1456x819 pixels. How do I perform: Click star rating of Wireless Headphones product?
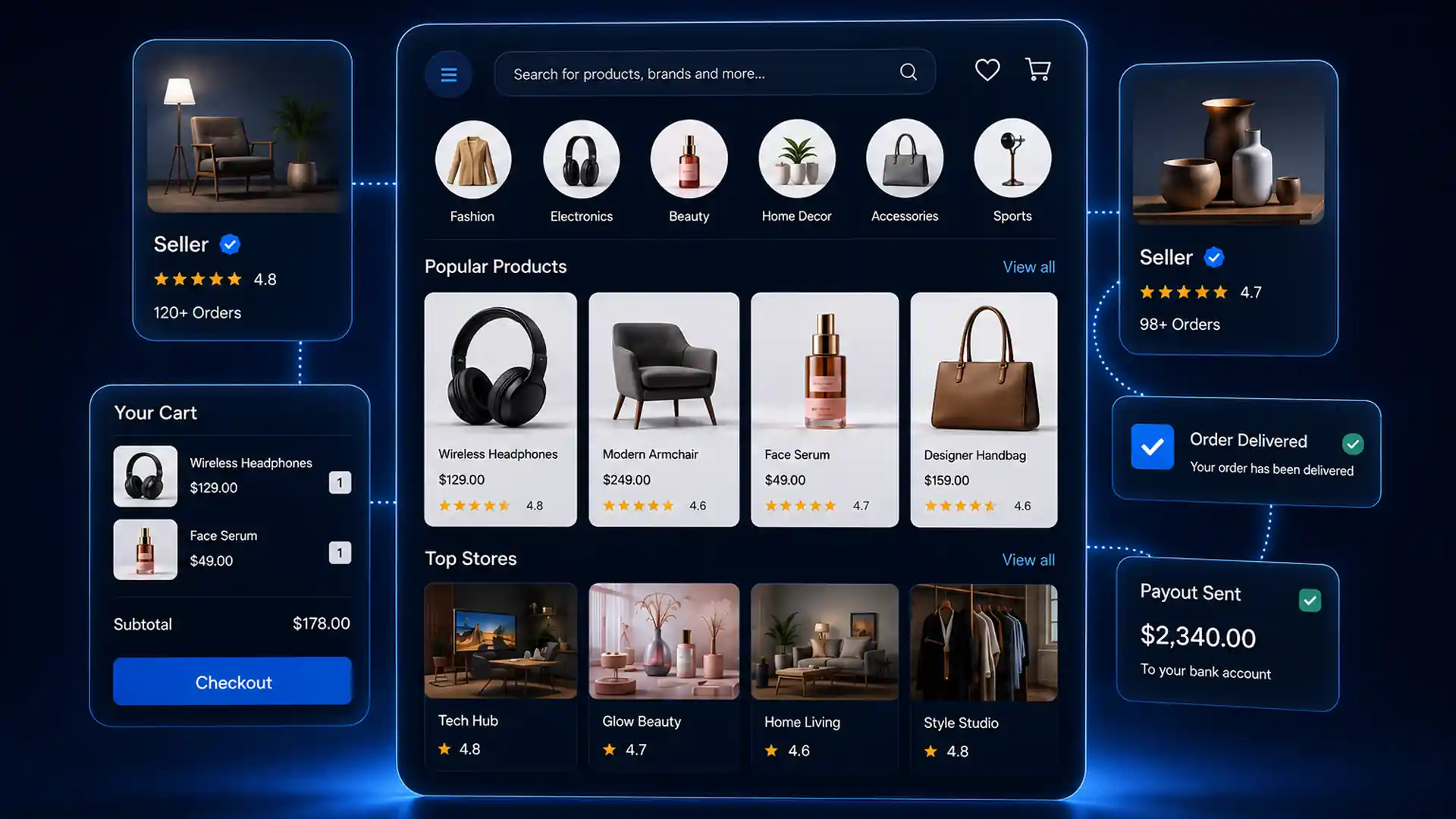pos(474,506)
